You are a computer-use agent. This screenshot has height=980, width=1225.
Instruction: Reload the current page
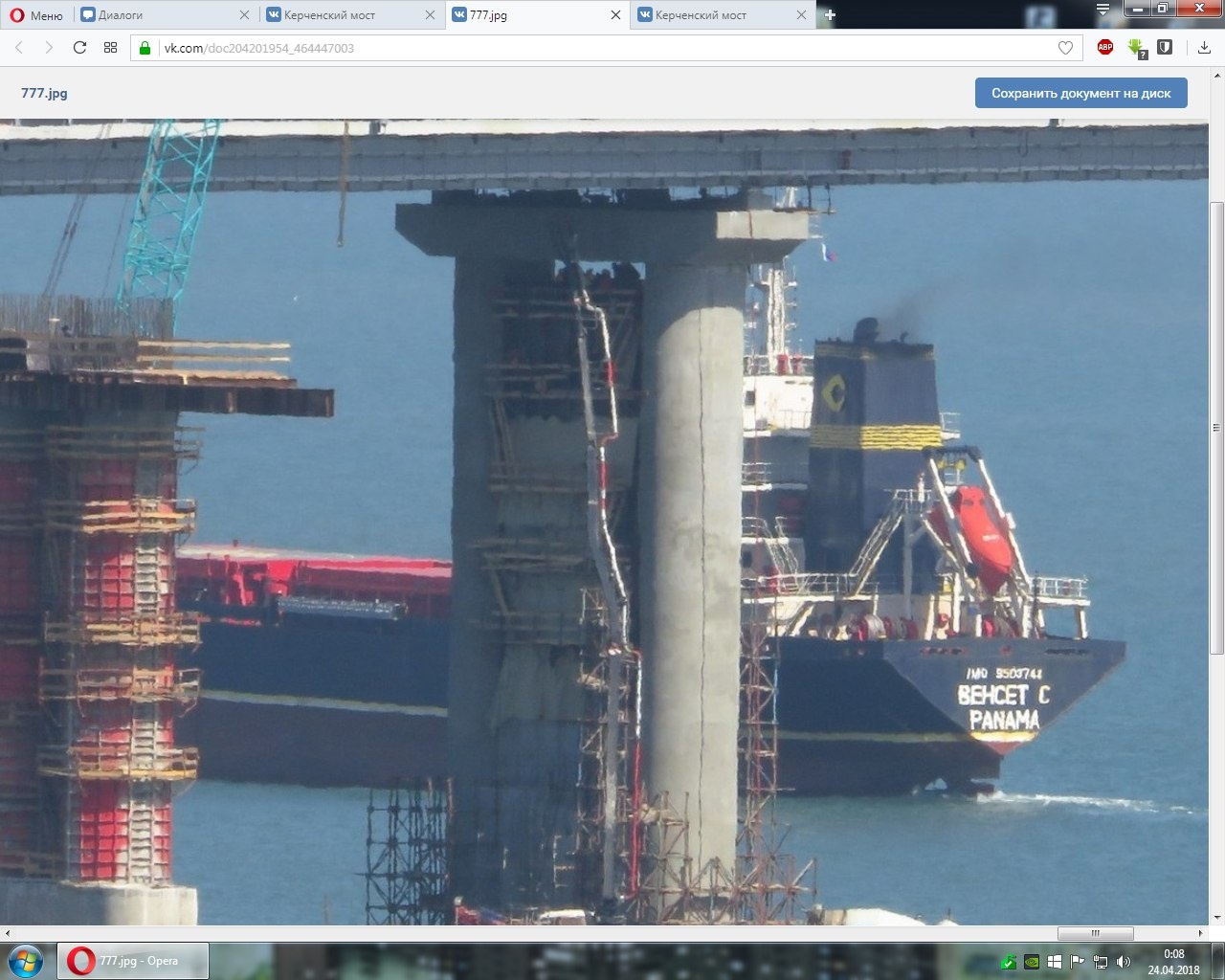[x=79, y=48]
